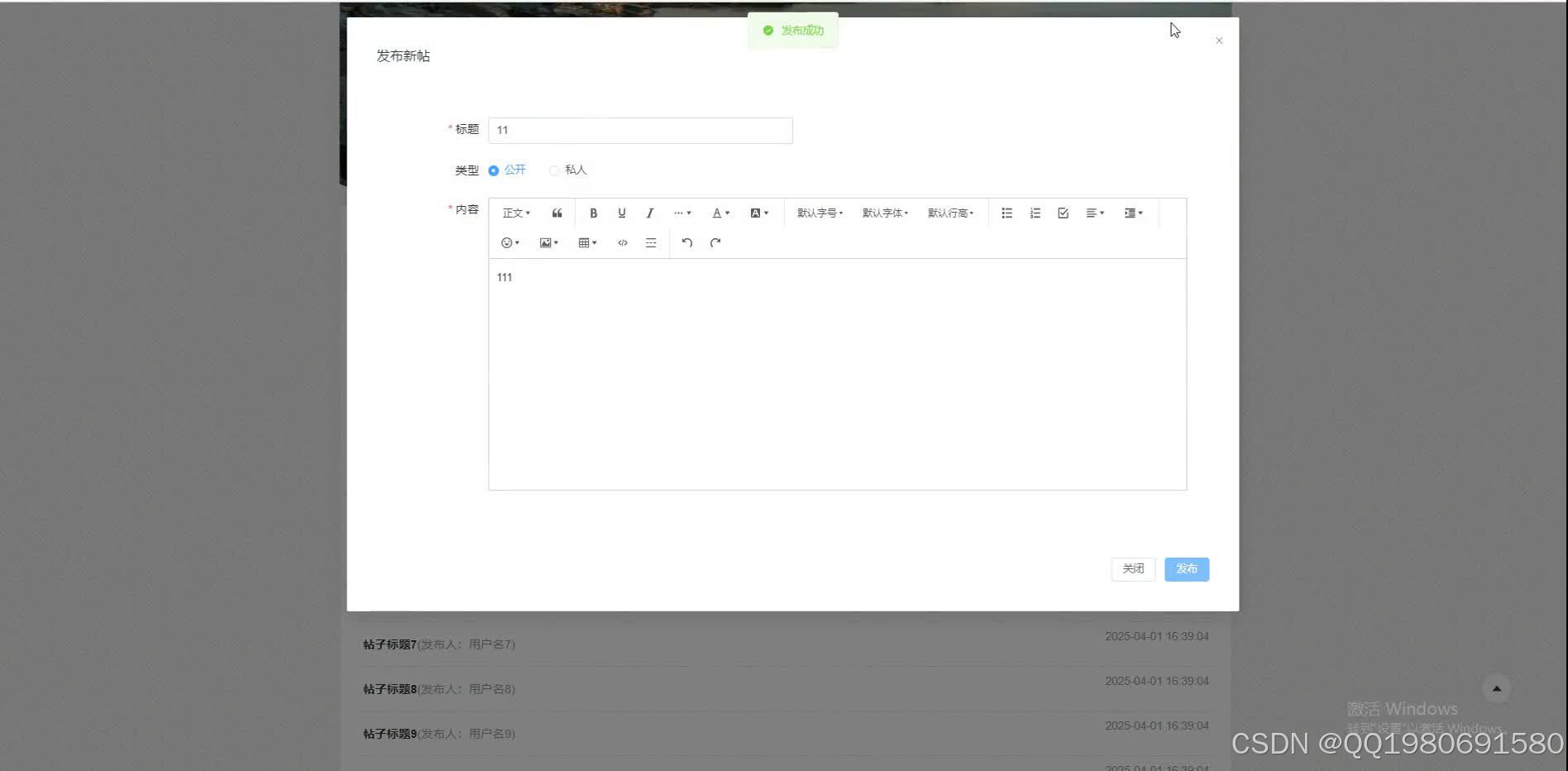Image resolution: width=1568 pixels, height=771 pixels.
Task: Open post 帖子标题7 in background list
Action: pos(390,644)
